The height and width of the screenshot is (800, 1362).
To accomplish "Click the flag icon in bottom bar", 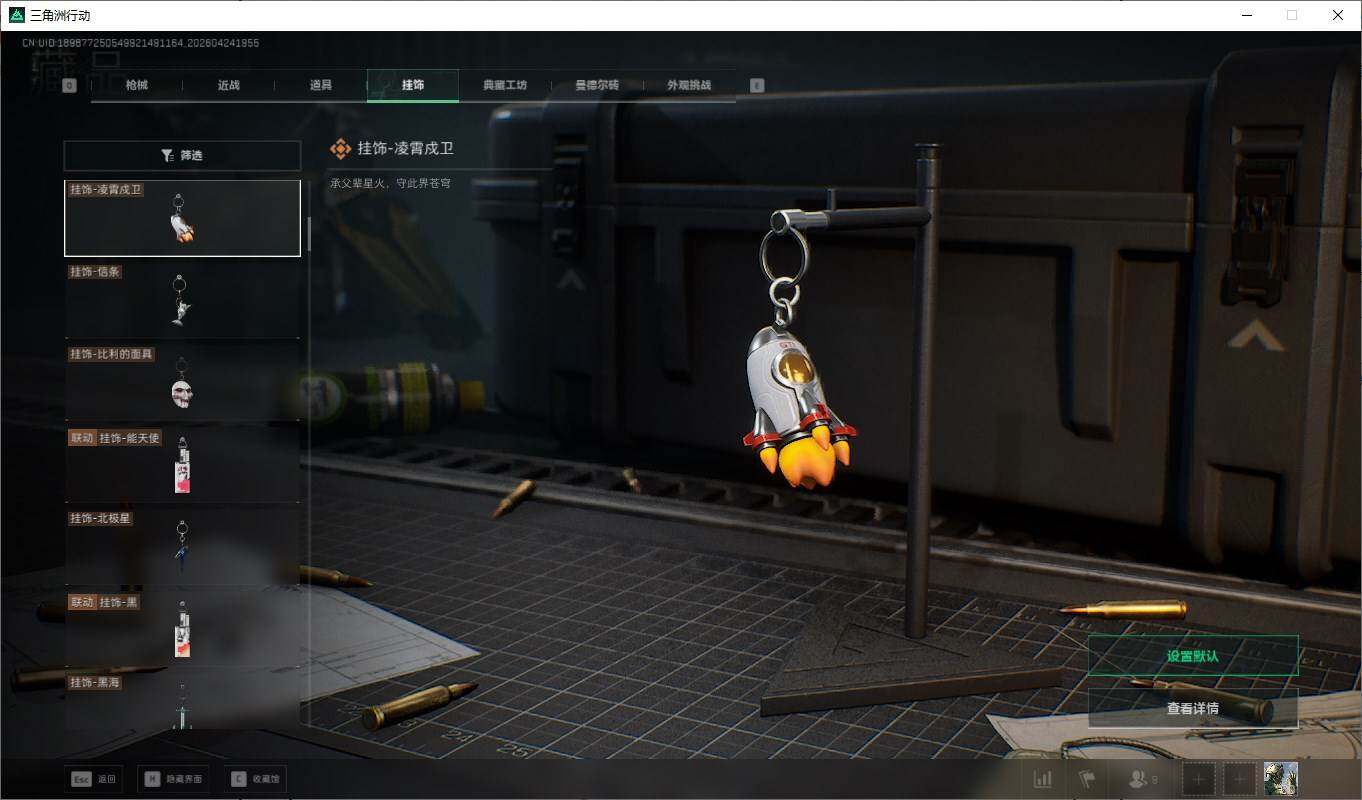I will point(1087,779).
